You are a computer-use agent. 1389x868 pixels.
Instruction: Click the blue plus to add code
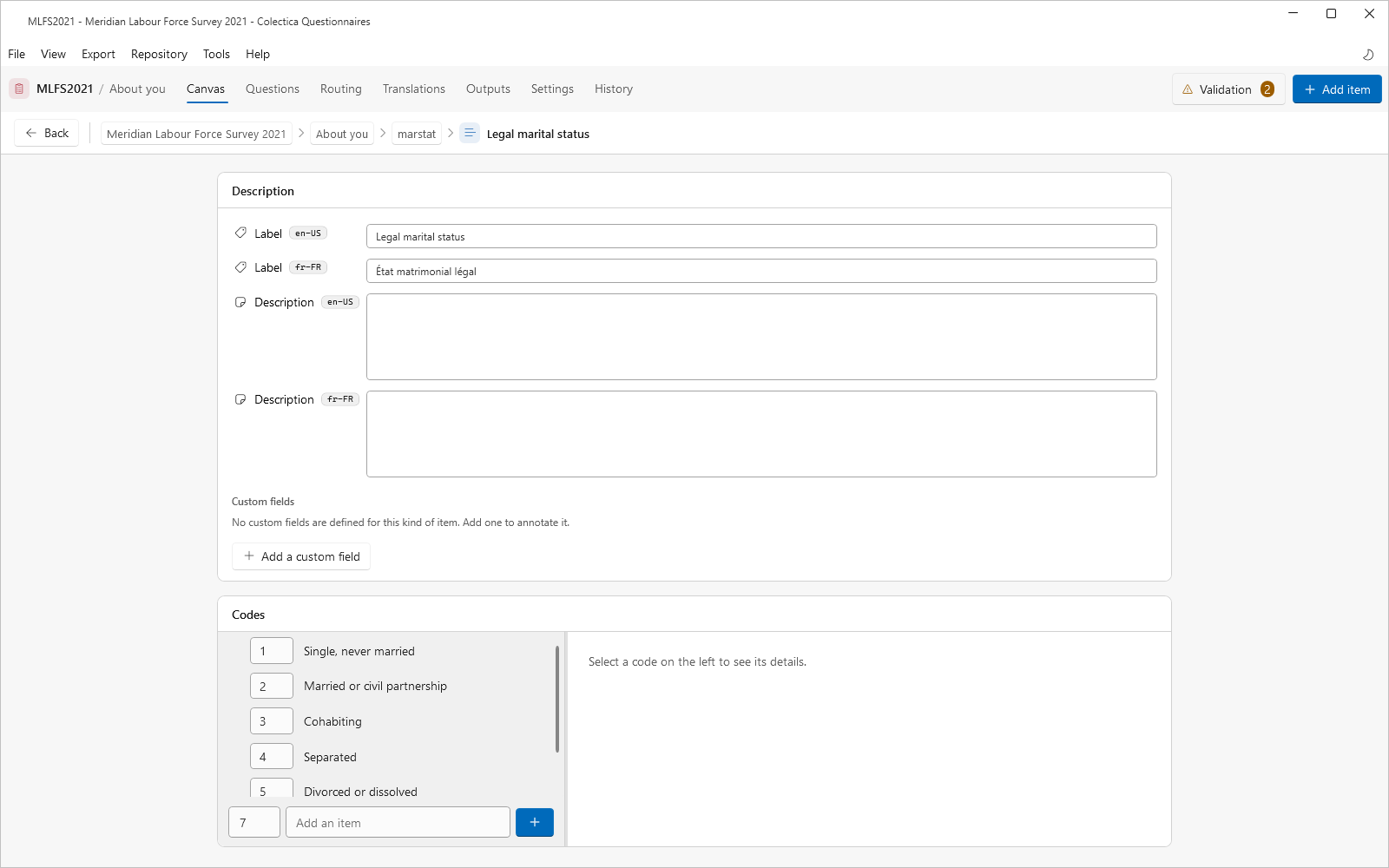click(x=535, y=822)
